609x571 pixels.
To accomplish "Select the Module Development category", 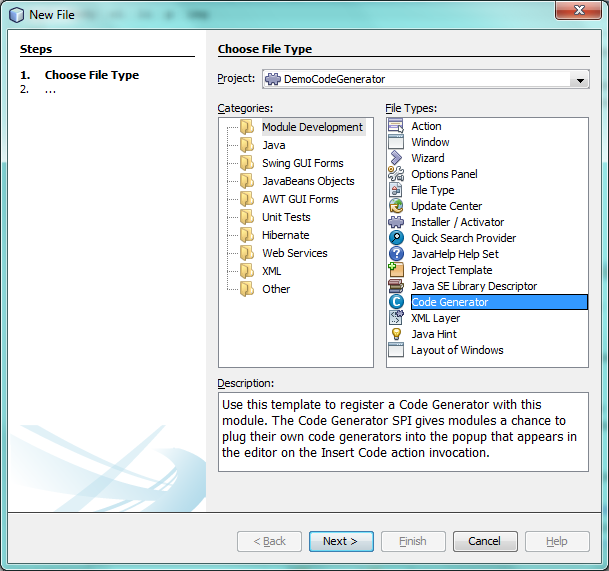I will pos(312,127).
